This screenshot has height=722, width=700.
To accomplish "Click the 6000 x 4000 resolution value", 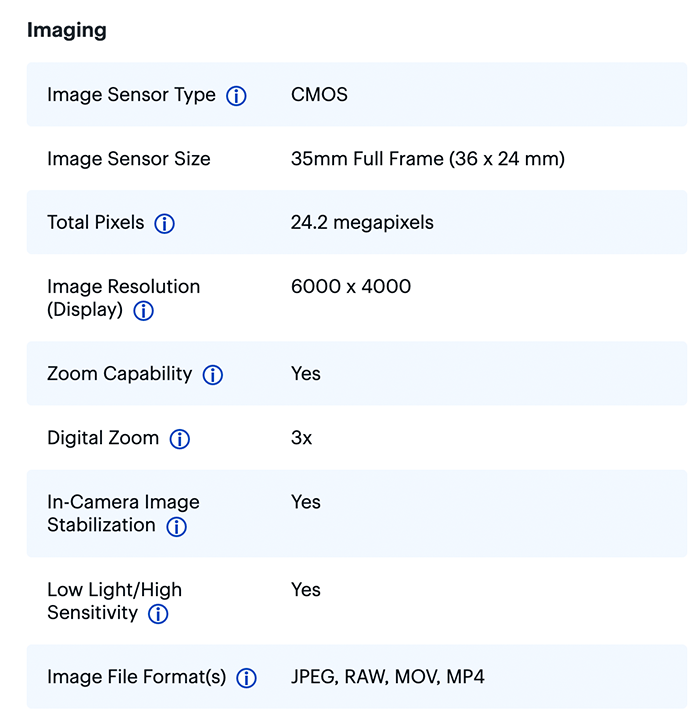I will click(350, 287).
